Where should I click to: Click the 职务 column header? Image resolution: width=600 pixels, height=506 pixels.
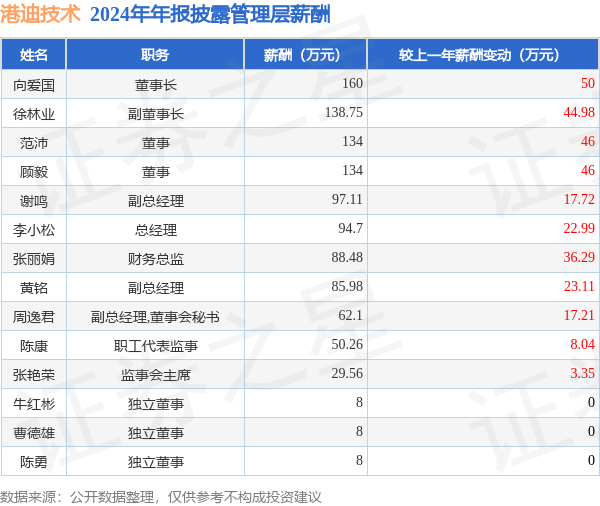(155, 55)
